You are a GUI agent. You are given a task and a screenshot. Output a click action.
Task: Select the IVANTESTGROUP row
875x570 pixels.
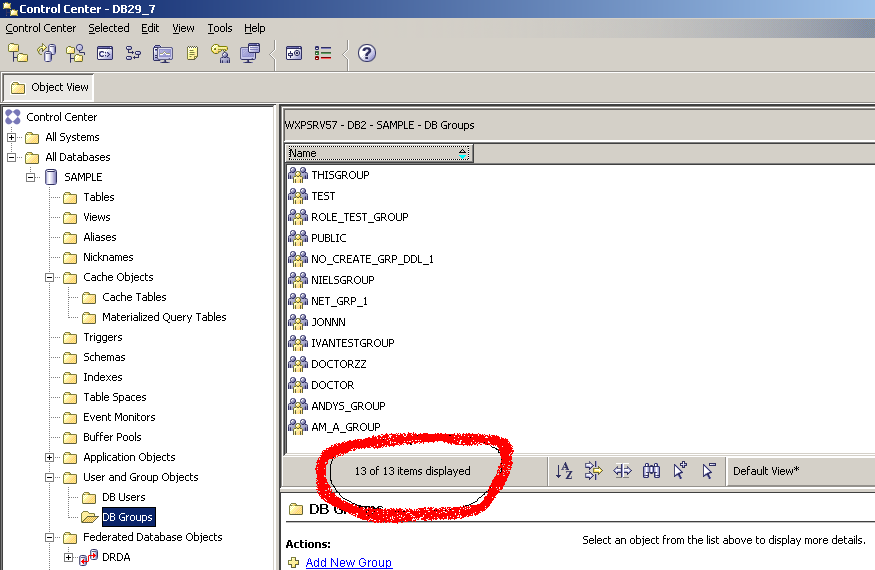coord(342,343)
